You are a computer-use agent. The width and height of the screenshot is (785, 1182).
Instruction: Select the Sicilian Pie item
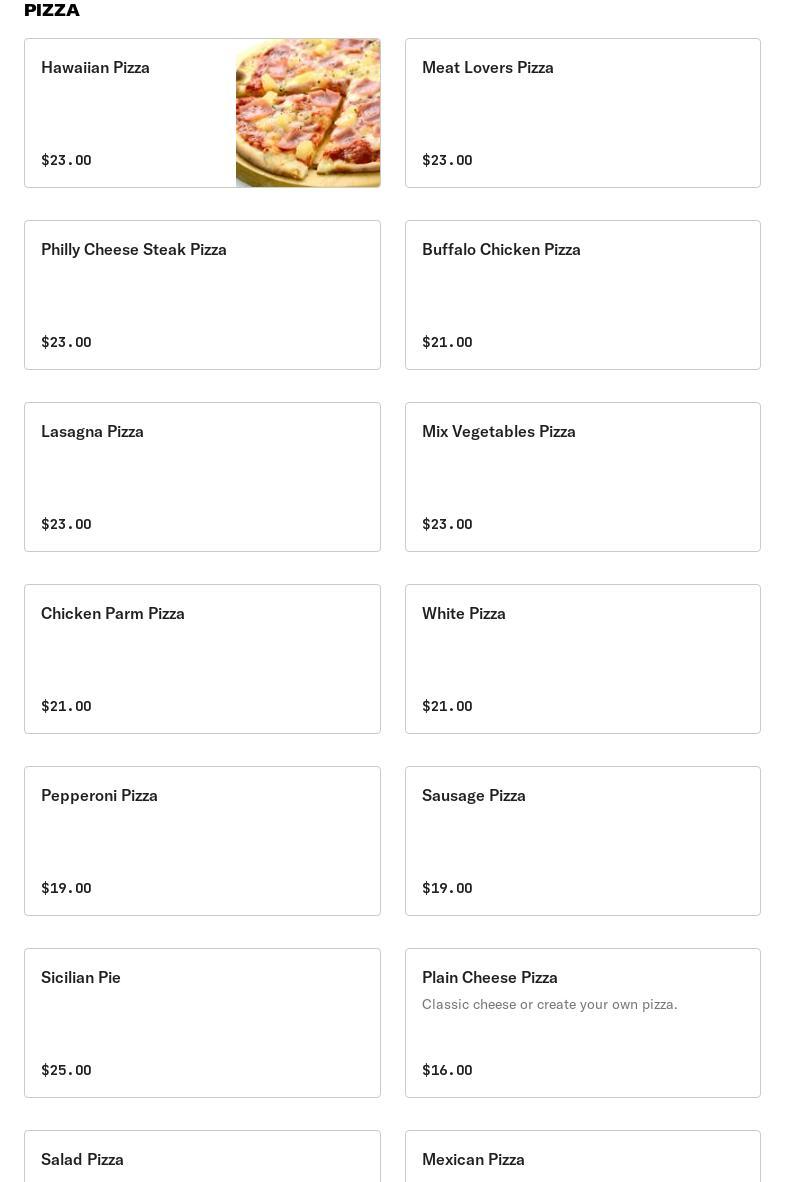pos(202,1023)
